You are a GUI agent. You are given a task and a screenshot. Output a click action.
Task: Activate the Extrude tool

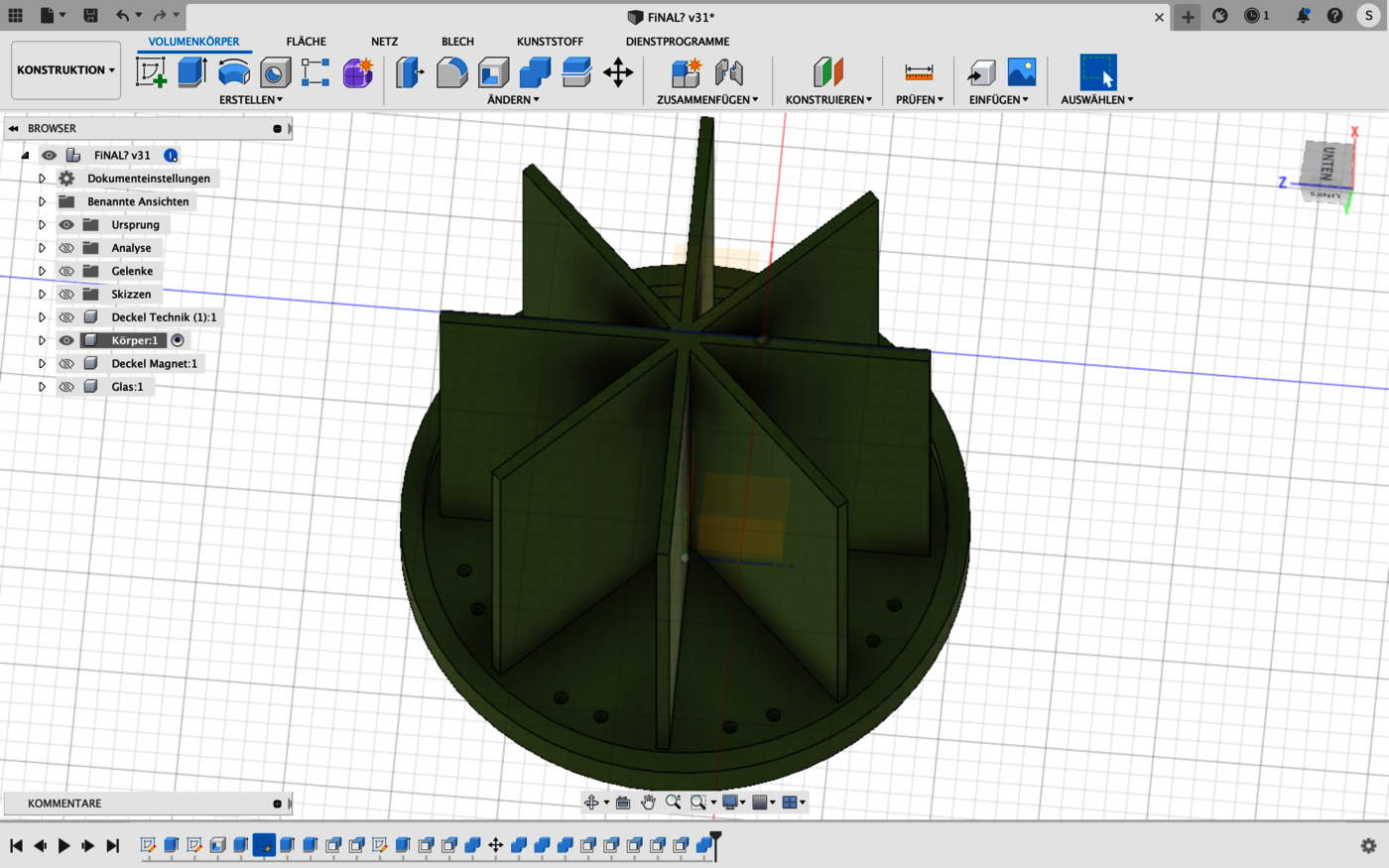point(191,72)
